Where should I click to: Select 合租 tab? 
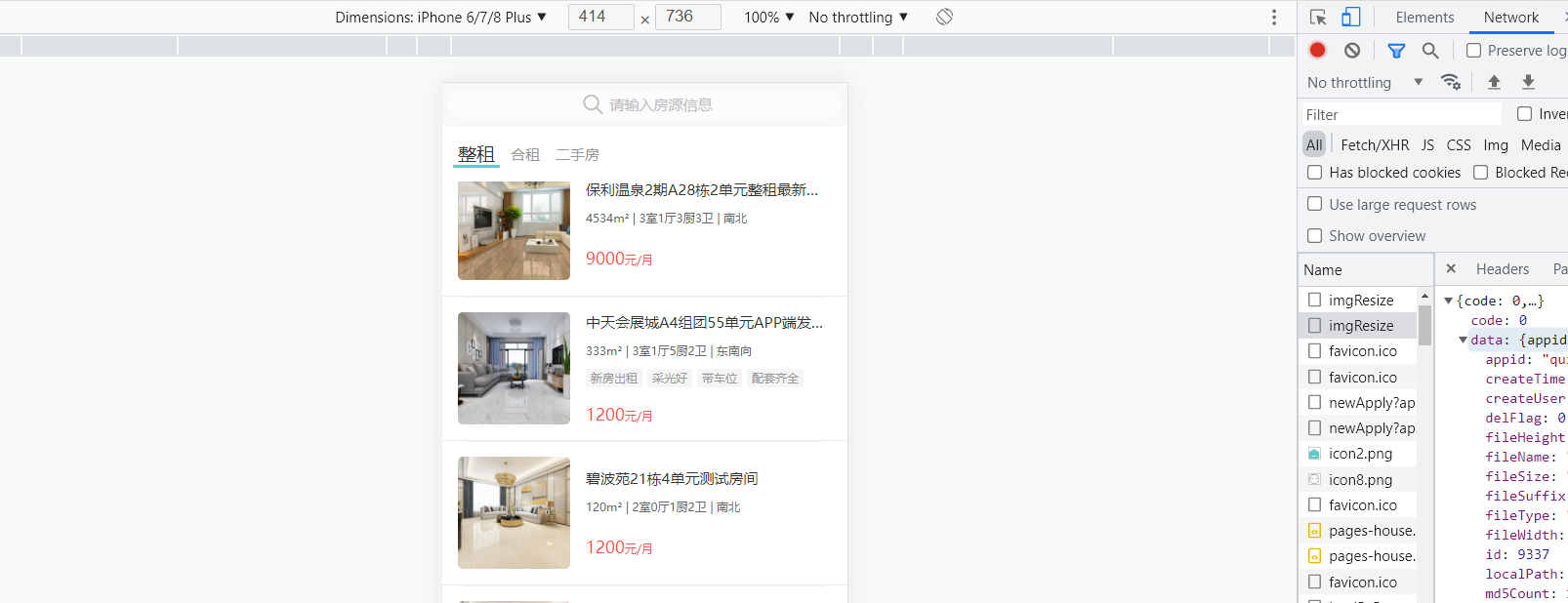pyautogui.click(x=525, y=155)
